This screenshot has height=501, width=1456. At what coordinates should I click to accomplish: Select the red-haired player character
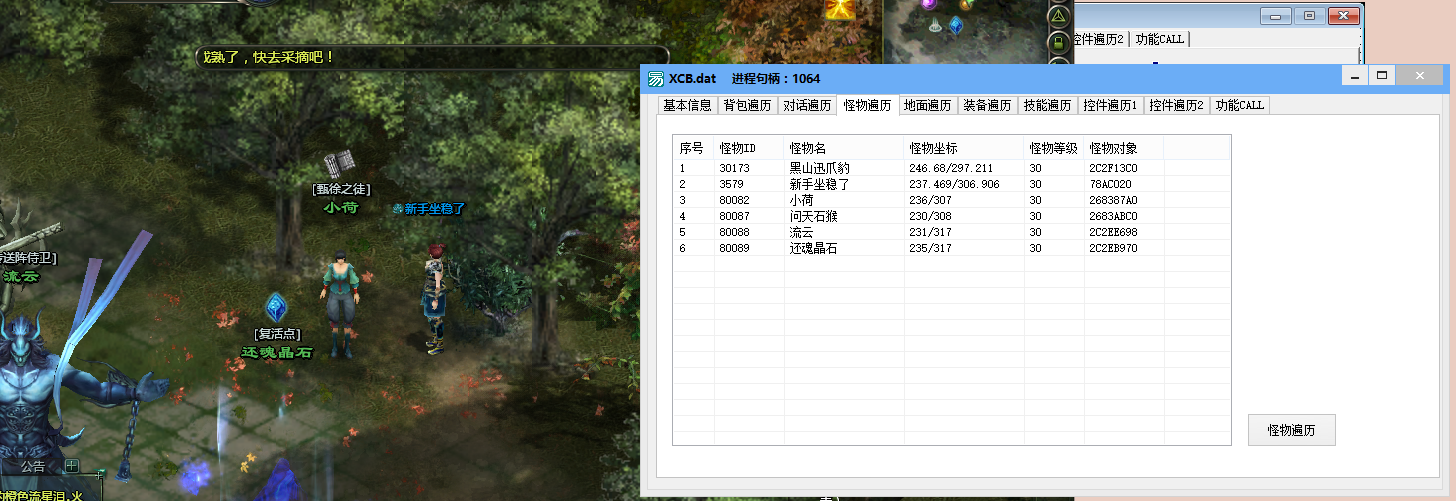[435, 298]
